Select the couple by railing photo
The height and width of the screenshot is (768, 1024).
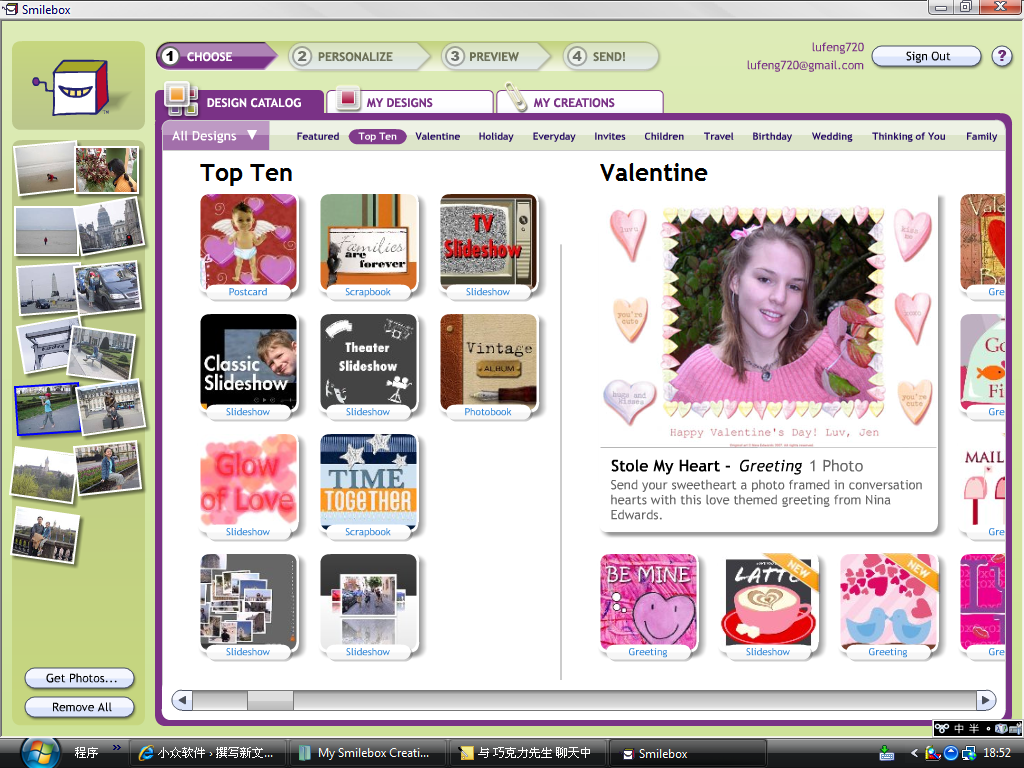point(46,537)
